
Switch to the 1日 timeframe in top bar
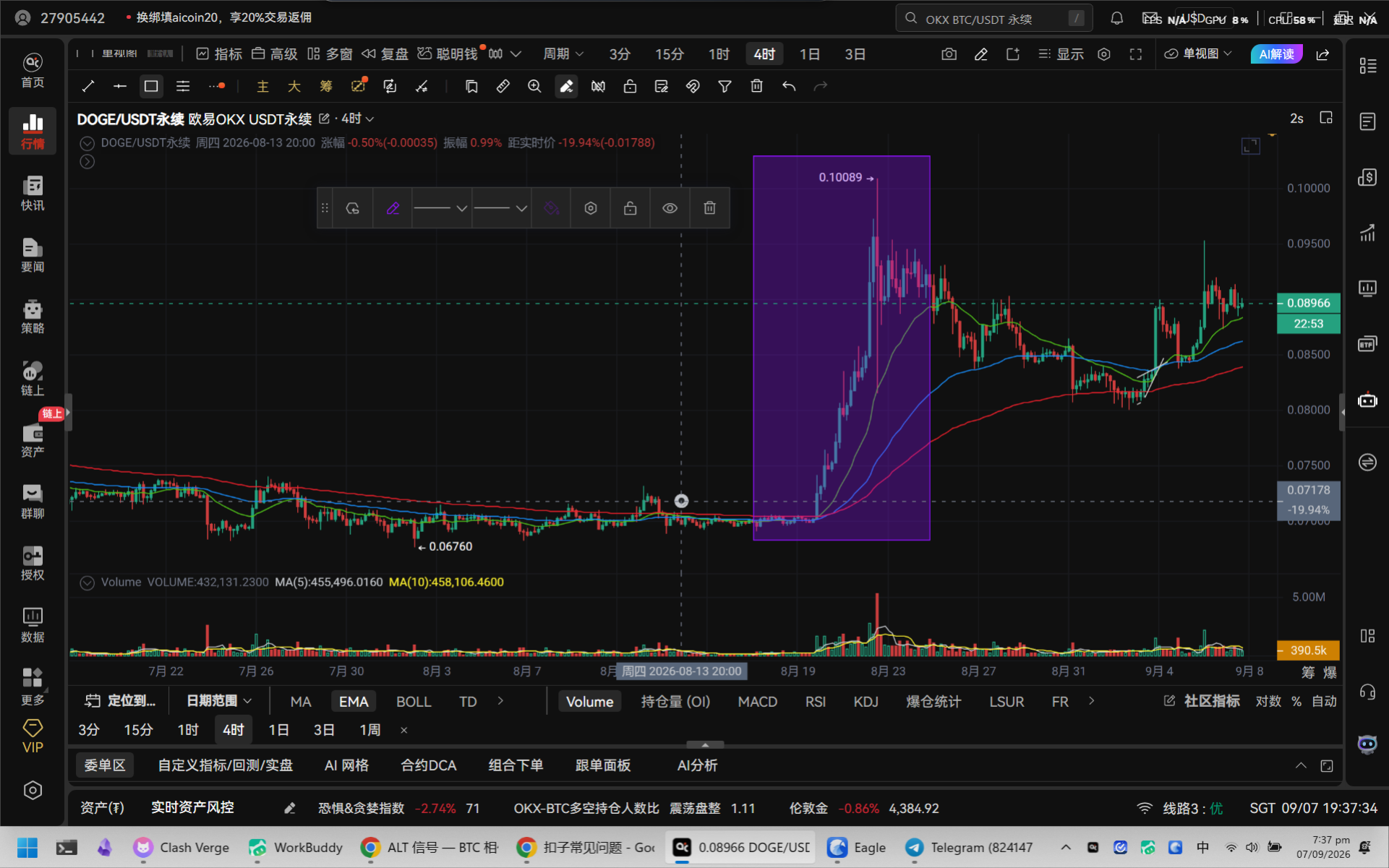[x=809, y=54]
